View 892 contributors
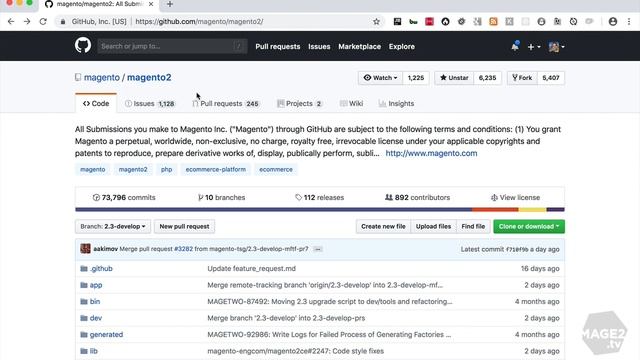Viewport: 640px width, 360px height. coord(417,198)
